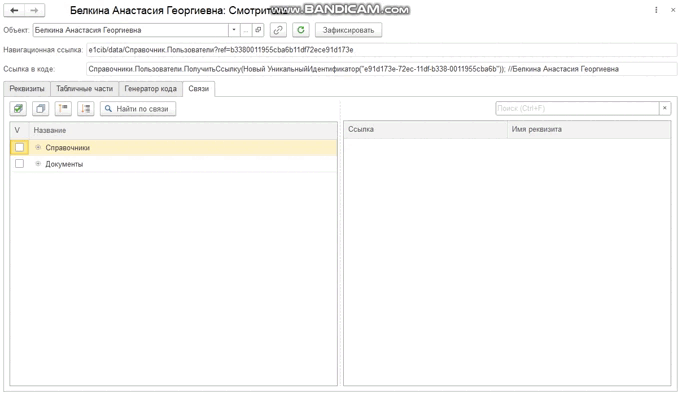Clear search with the x button
Viewport: 682px width, 394px height.
(665, 108)
